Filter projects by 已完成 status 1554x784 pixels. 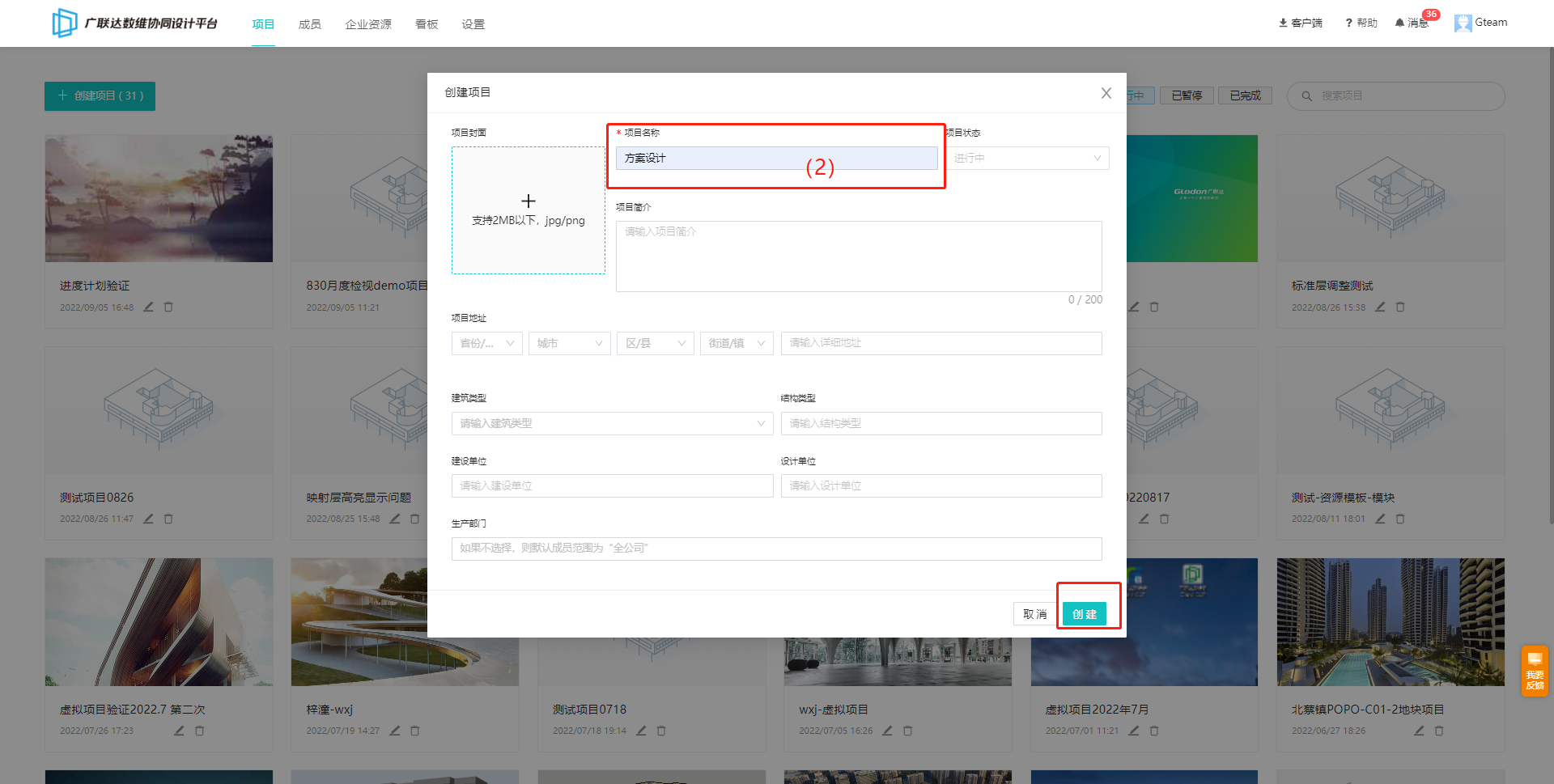point(1245,95)
